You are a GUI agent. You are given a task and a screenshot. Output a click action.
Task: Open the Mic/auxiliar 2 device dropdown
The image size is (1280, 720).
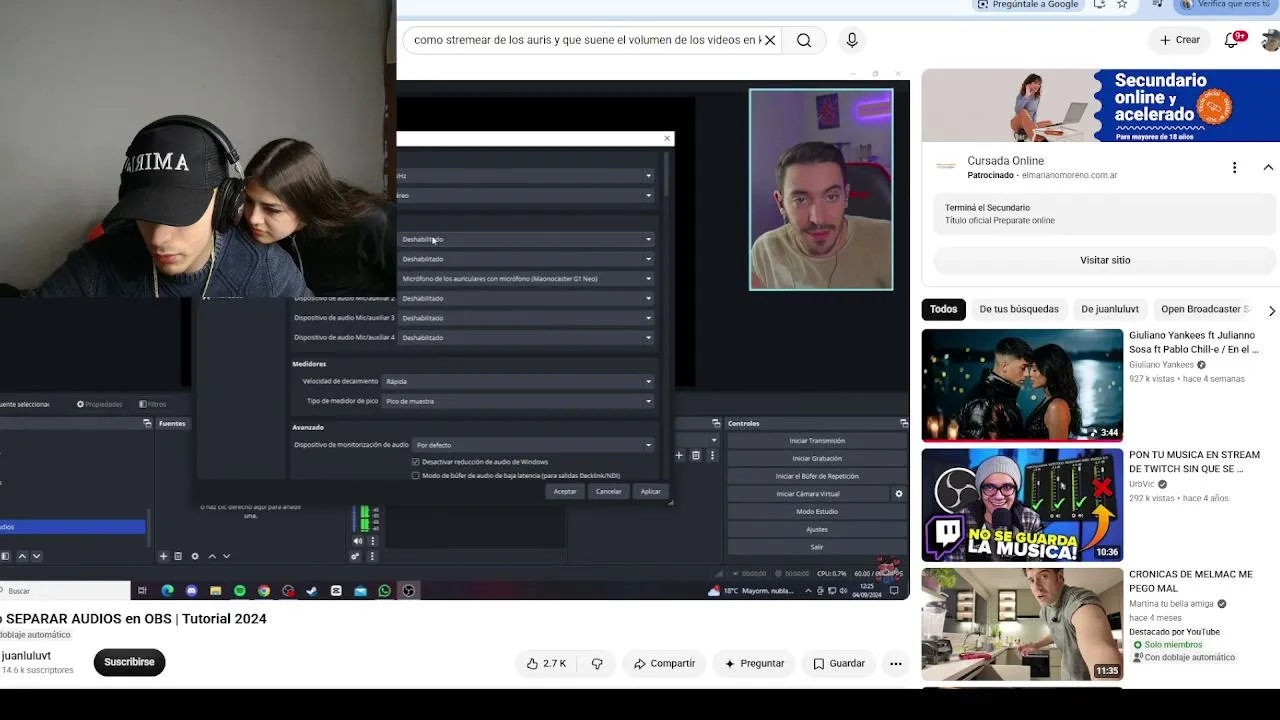[x=527, y=298]
